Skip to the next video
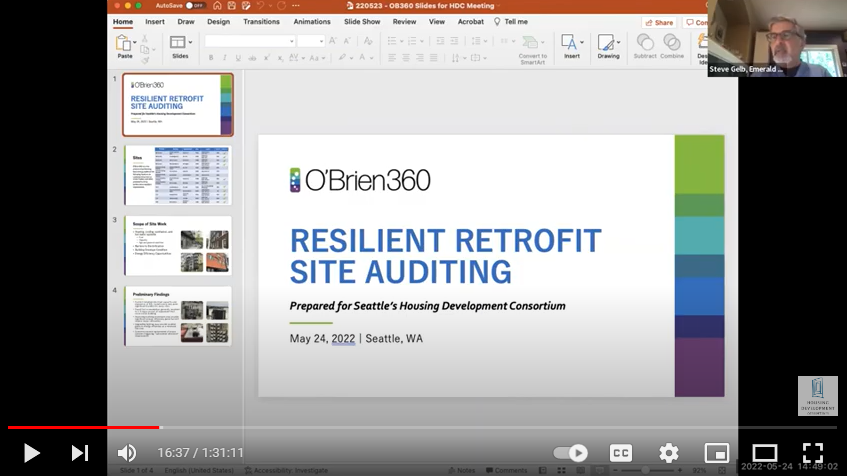The image size is (847, 476). coord(80,453)
